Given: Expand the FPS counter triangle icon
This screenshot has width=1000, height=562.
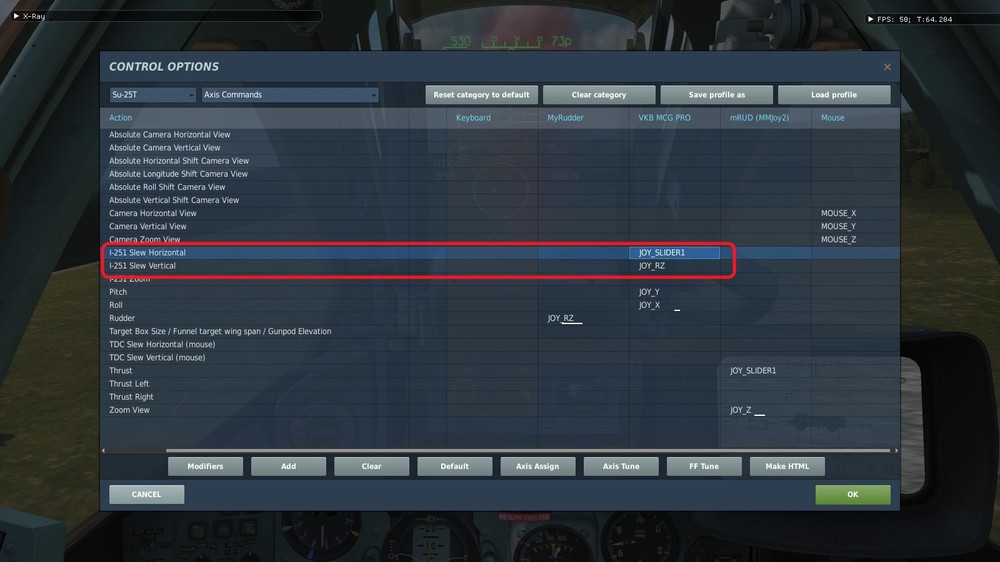Looking at the screenshot, I should pyautogui.click(x=871, y=19).
